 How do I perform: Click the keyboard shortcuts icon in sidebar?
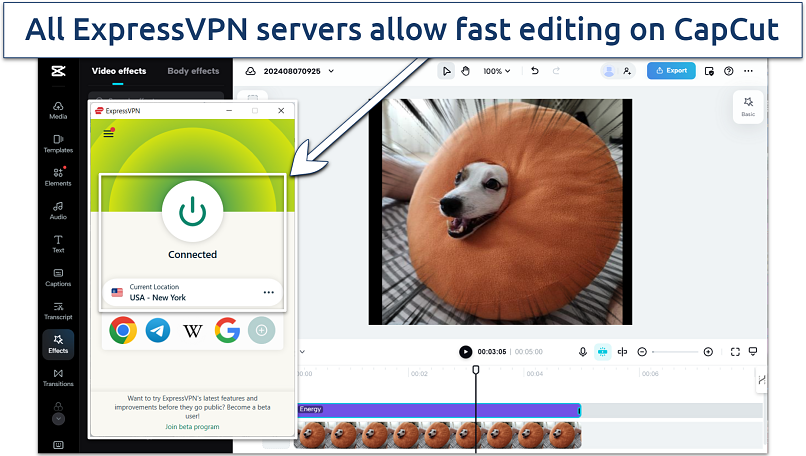pyautogui.click(x=58, y=445)
